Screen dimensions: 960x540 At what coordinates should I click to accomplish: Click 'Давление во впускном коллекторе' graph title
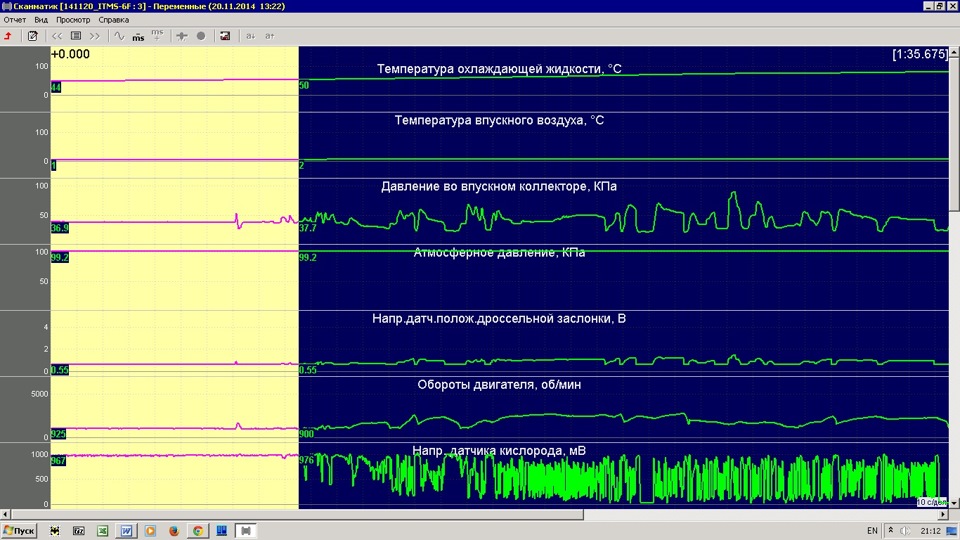[499, 186]
